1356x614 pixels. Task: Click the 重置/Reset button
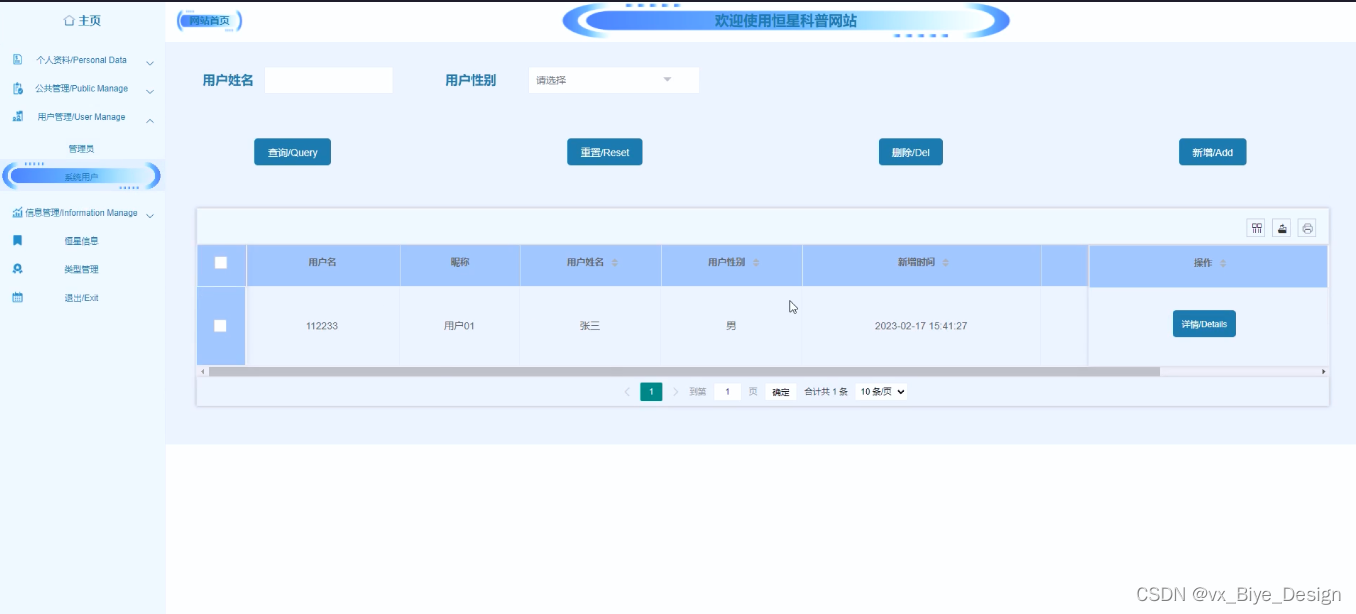tap(605, 152)
